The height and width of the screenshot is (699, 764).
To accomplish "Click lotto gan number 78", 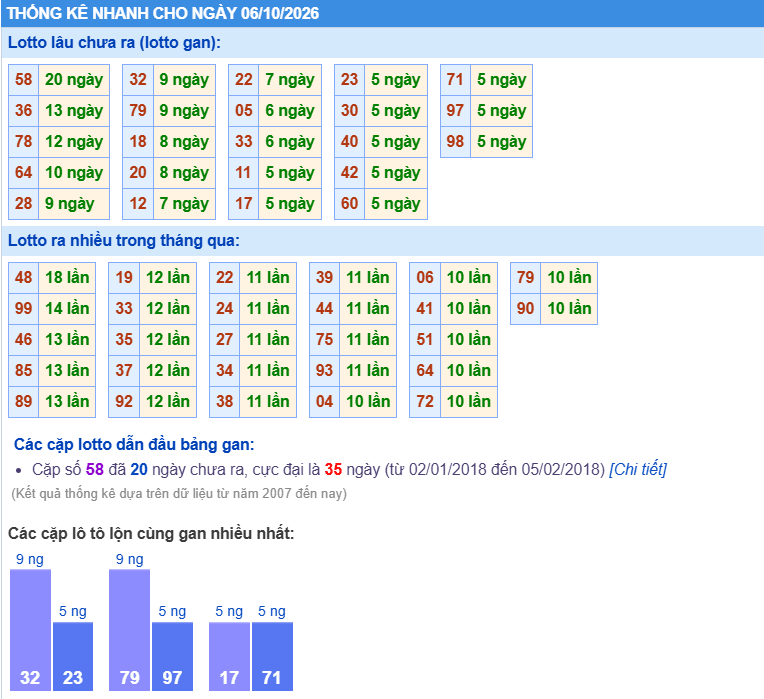I will point(23,142).
